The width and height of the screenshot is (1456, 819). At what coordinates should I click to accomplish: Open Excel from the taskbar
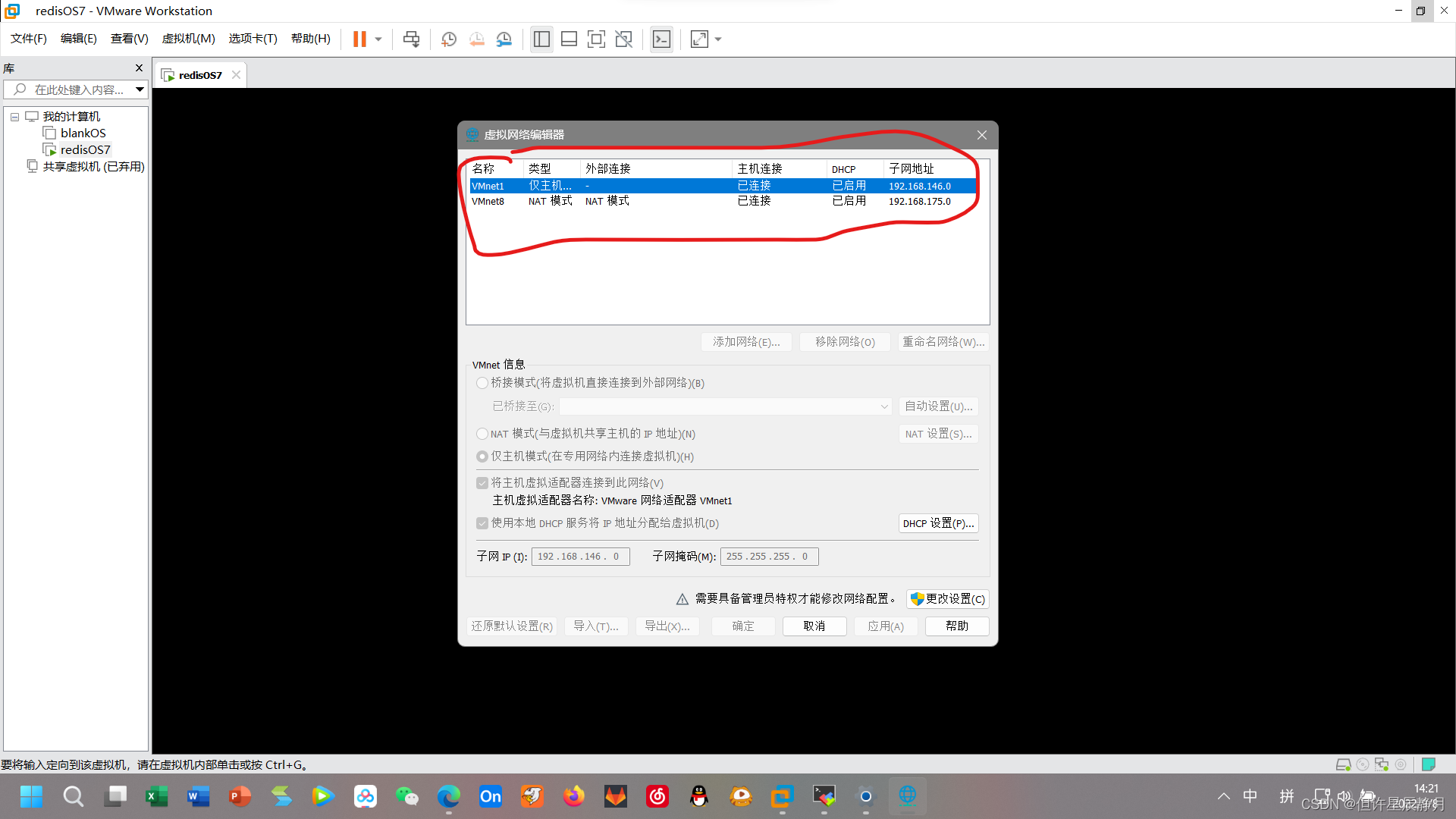click(156, 796)
